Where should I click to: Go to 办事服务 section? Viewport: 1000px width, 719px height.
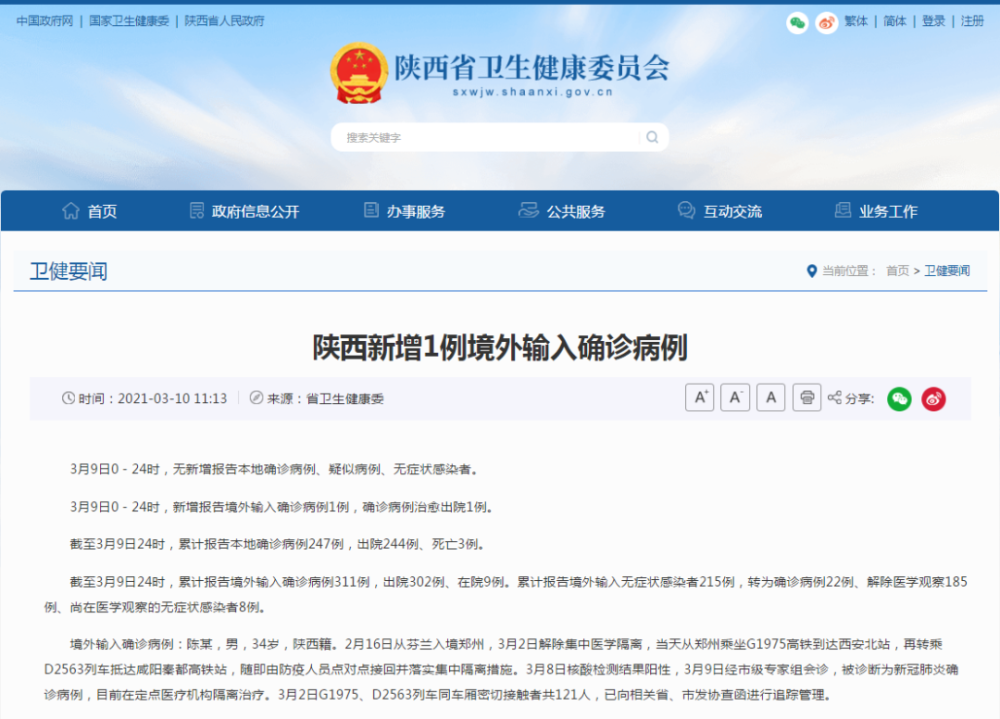[x=404, y=211]
